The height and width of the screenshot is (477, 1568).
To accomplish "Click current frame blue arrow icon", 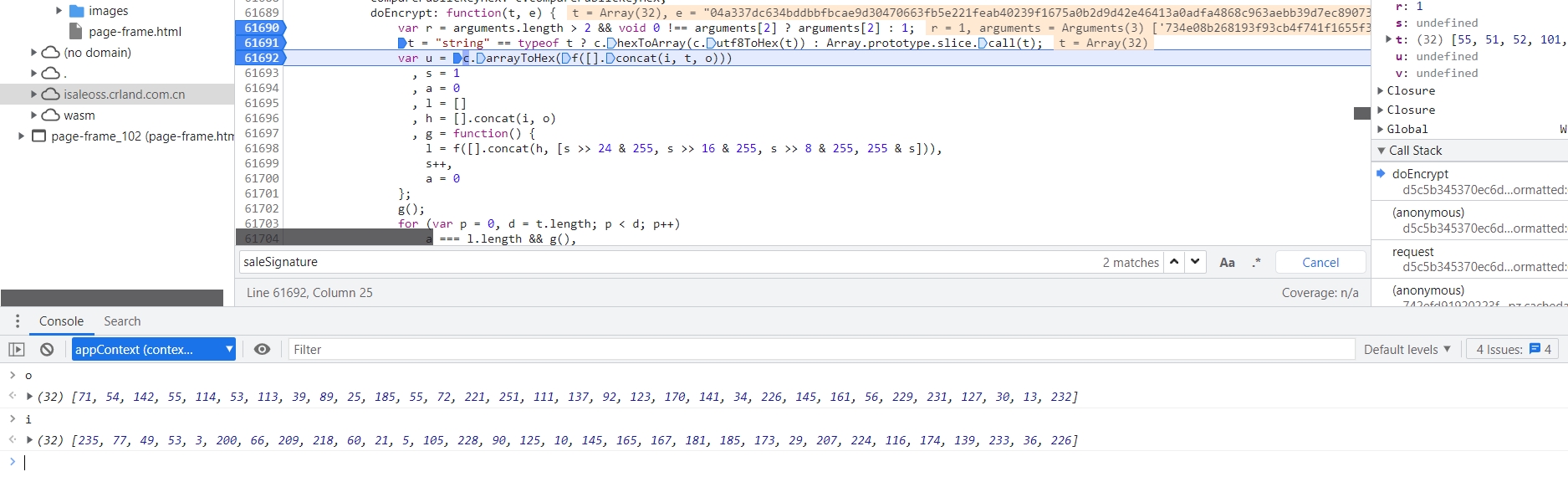I will 1381,173.
